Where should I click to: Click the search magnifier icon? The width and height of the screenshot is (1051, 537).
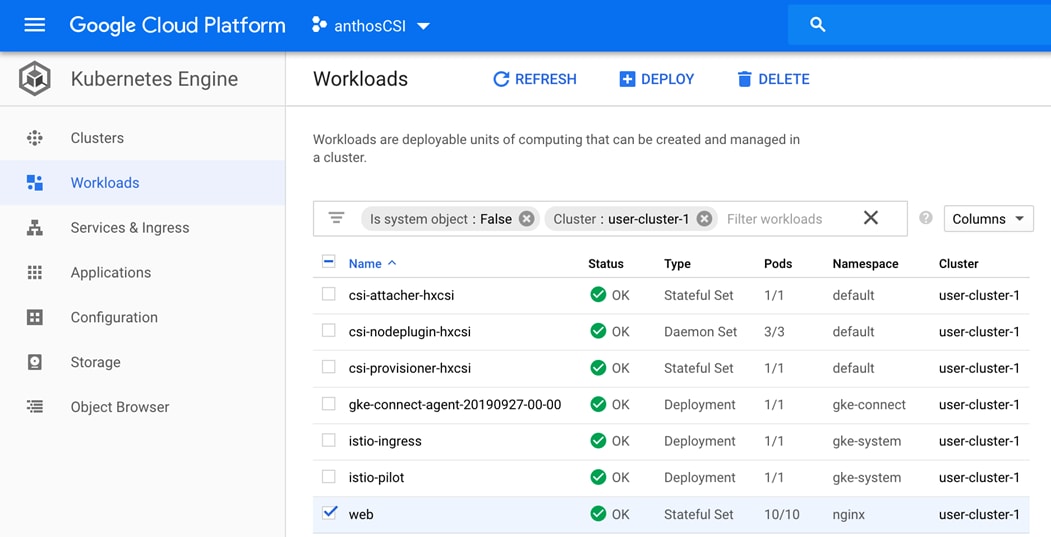817,25
